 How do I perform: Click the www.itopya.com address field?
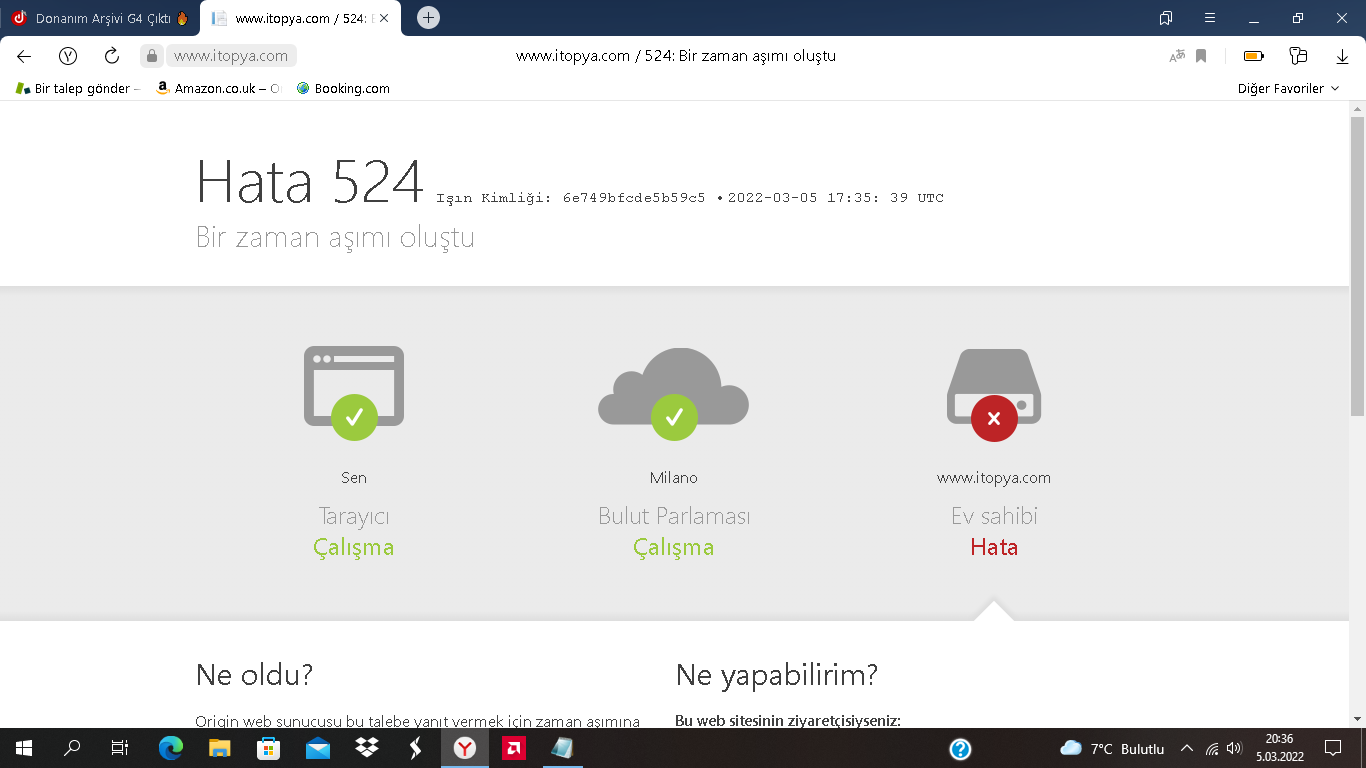[x=231, y=56]
